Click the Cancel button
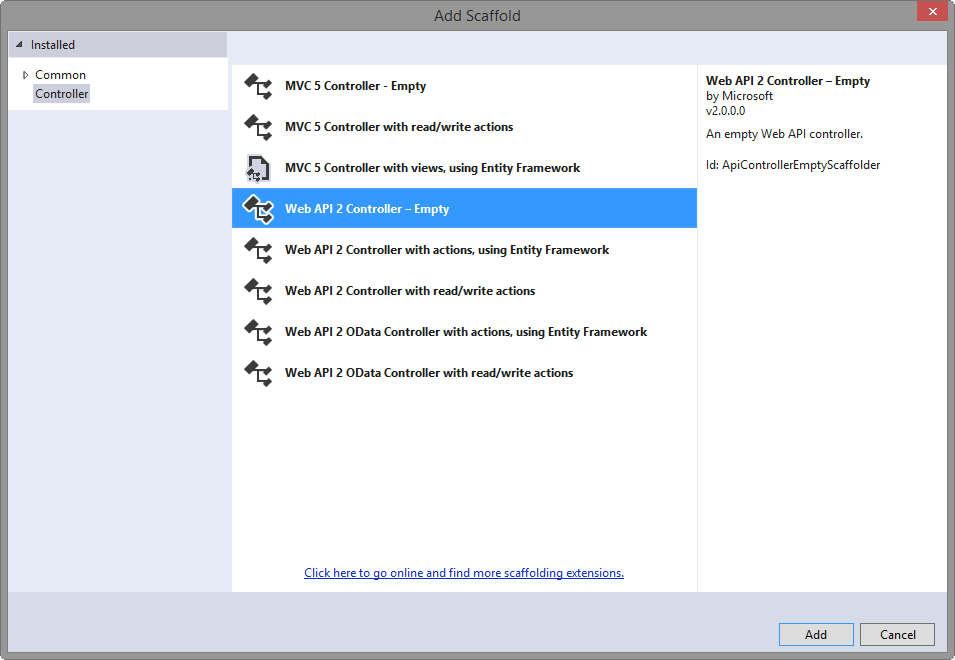This screenshot has width=955, height=660. pyautogui.click(x=898, y=634)
